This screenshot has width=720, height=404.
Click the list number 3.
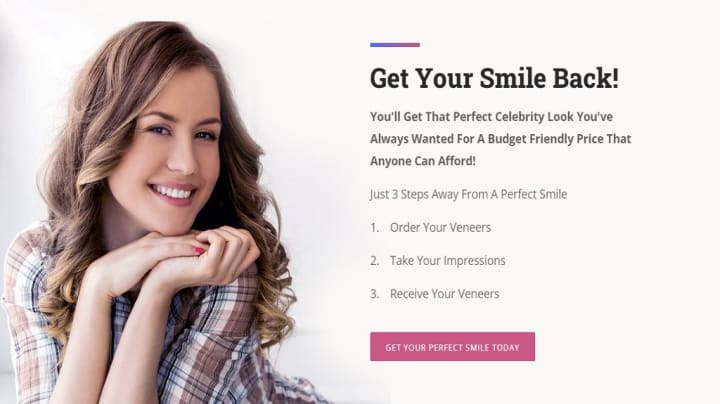tap(375, 294)
